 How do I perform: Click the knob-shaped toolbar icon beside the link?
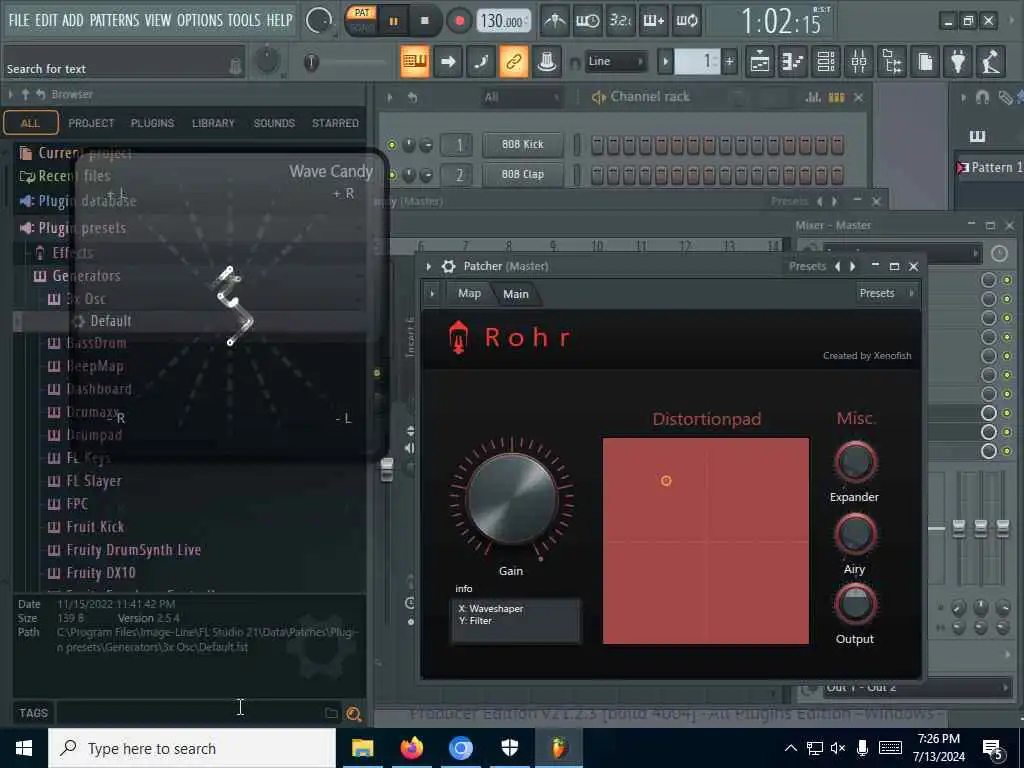point(547,62)
